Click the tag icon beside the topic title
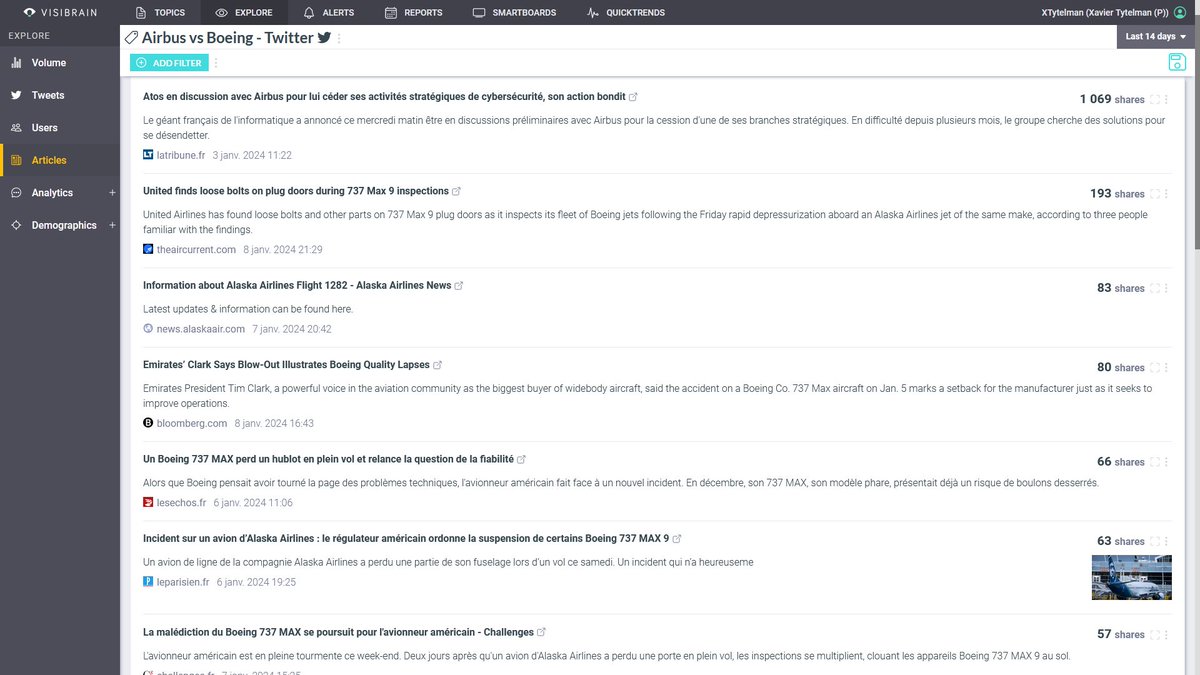Image resolution: width=1200 pixels, height=675 pixels. (x=131, y=38)
